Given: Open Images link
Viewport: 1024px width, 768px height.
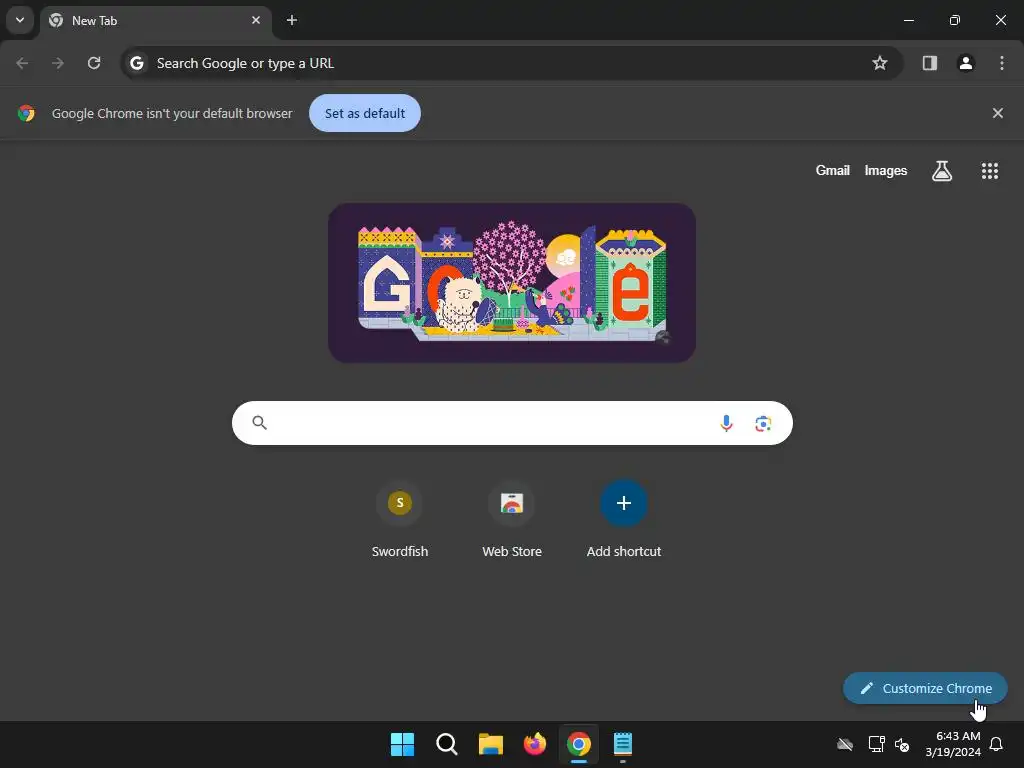Looking at the screenshot, I should [x=886, y=170].
